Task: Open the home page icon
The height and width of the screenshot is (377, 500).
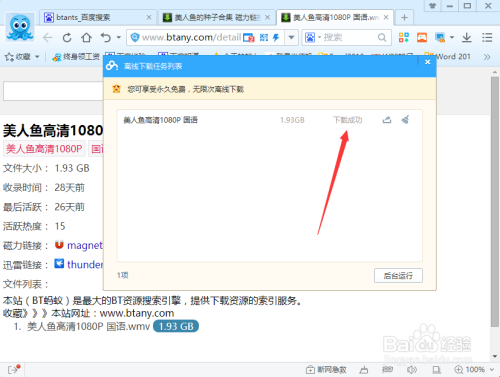Action: [x=86, y=37]
